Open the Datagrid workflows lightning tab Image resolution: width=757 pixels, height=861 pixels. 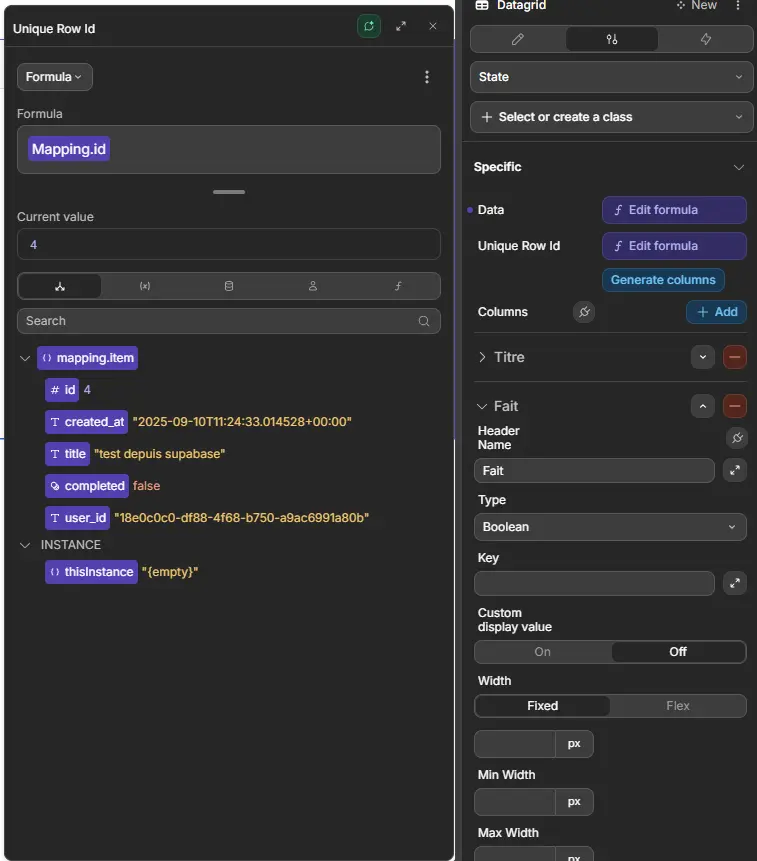(706, 39)
